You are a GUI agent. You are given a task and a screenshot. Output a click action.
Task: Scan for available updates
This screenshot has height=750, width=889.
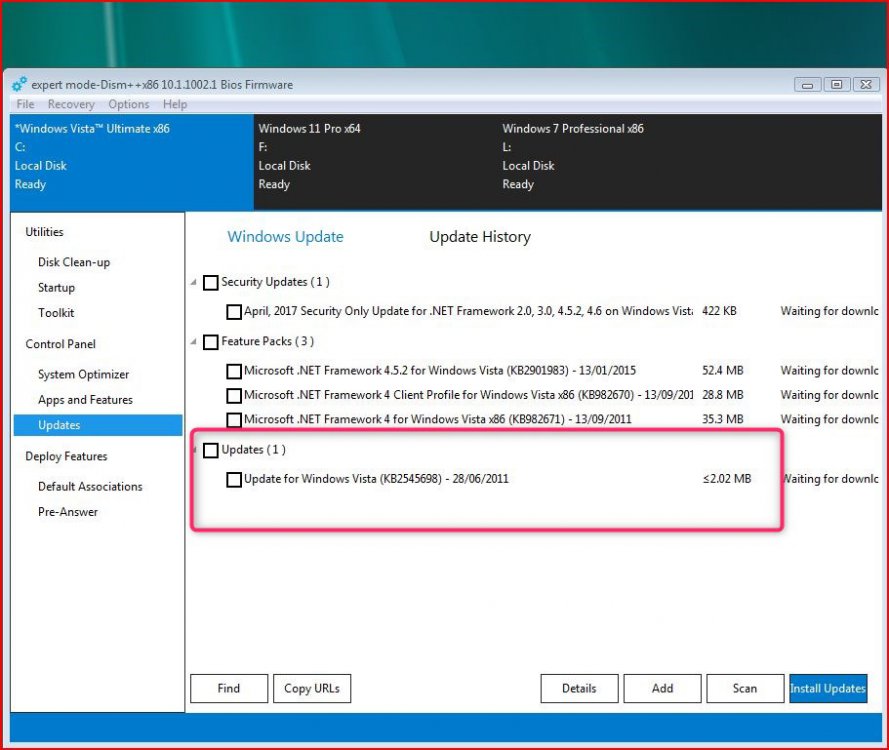pyautogui.click(x=745, y=688)
